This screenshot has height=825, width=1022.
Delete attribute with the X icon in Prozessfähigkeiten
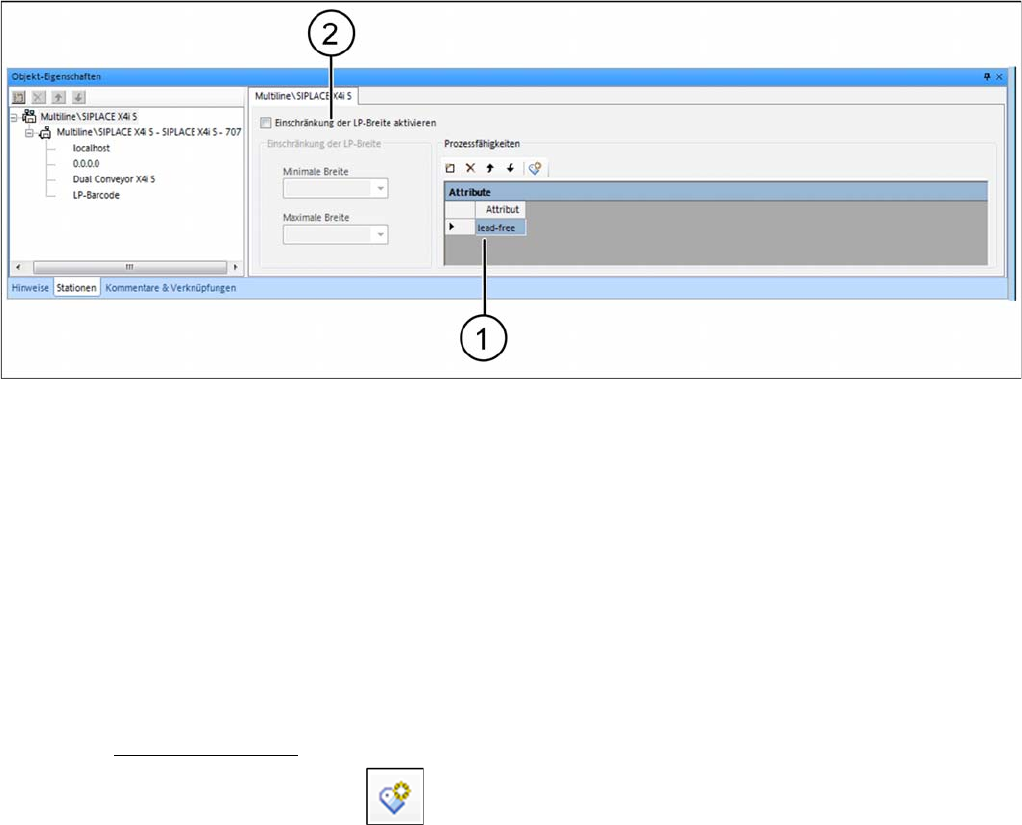click(x=470, y=168)
